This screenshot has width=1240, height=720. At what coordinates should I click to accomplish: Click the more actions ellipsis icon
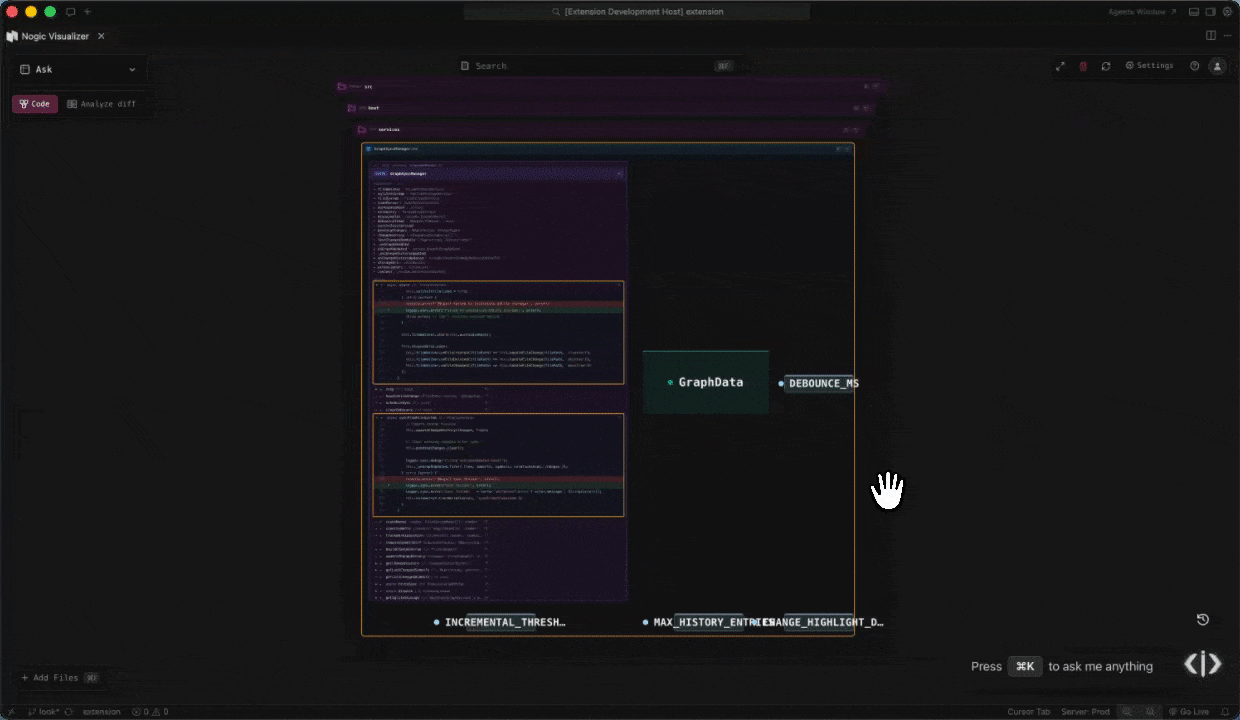(1227, 36)
